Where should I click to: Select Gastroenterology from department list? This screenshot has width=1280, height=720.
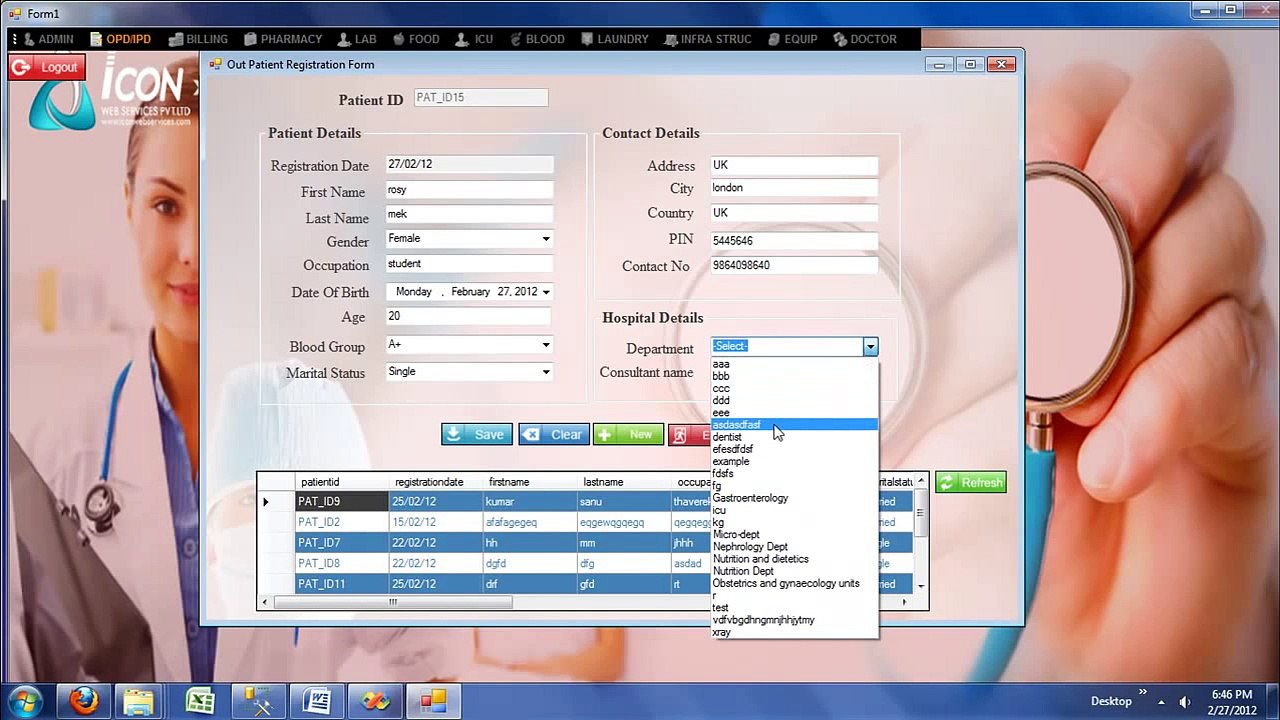coord(750,498)
